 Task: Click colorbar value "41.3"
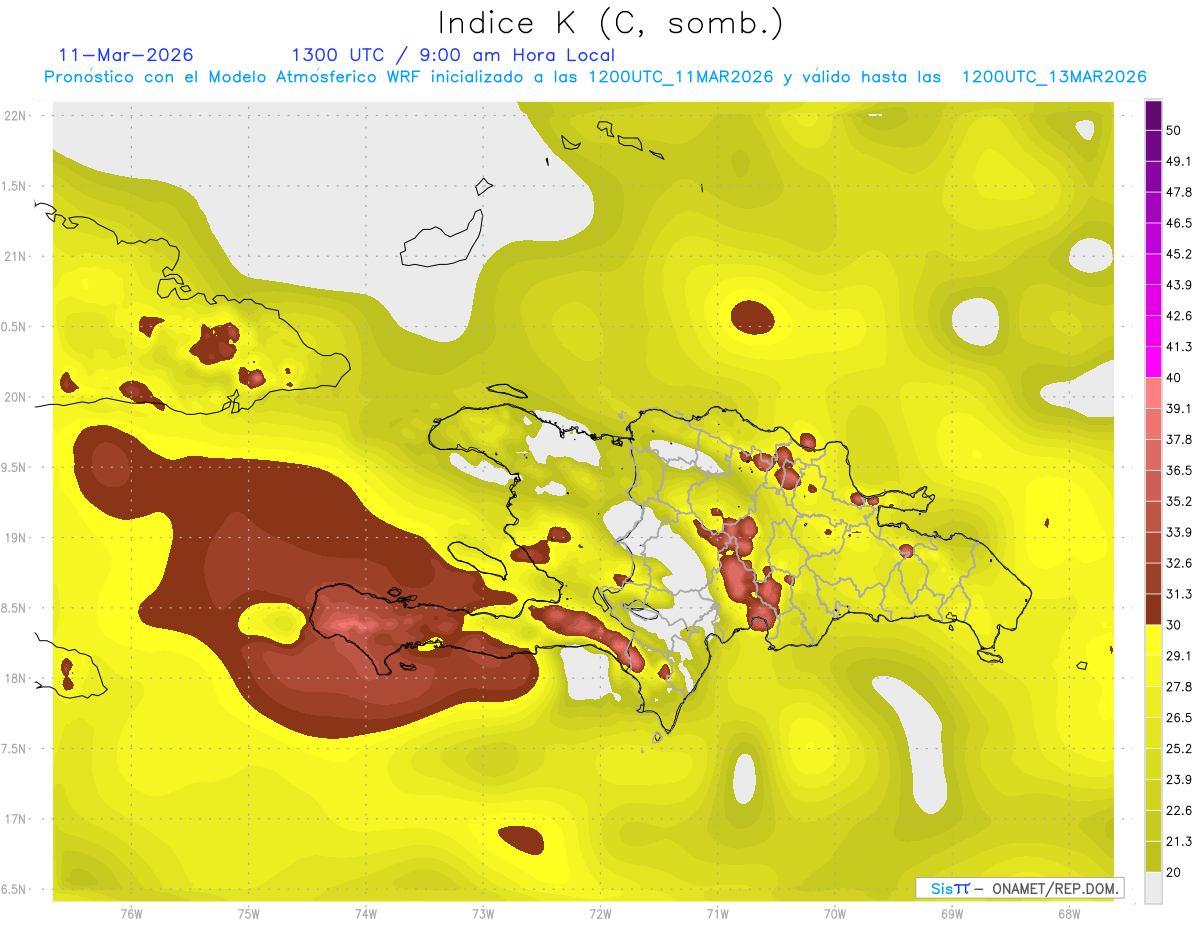1179,347
